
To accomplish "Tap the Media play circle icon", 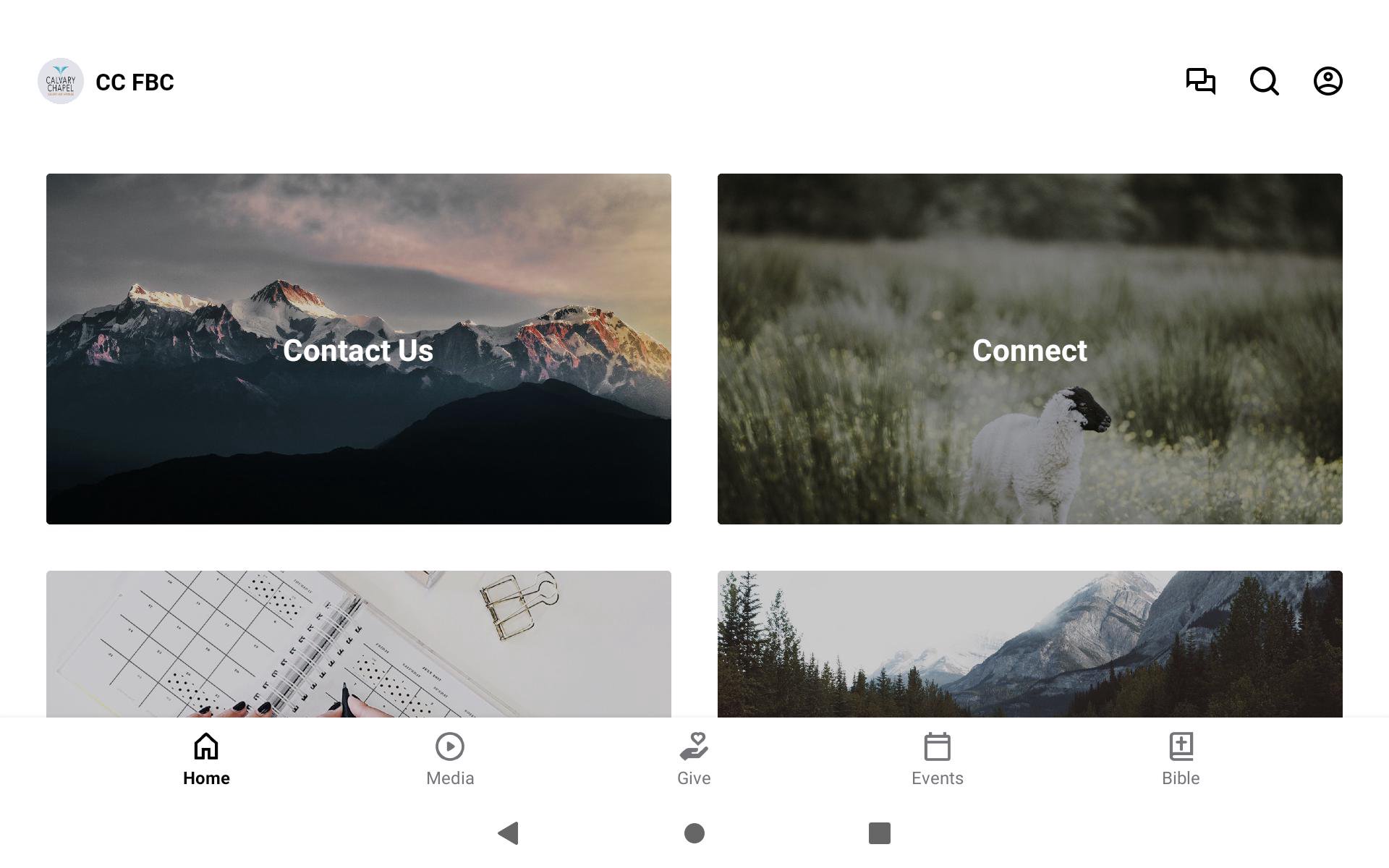I will click(x=449, y=746).
